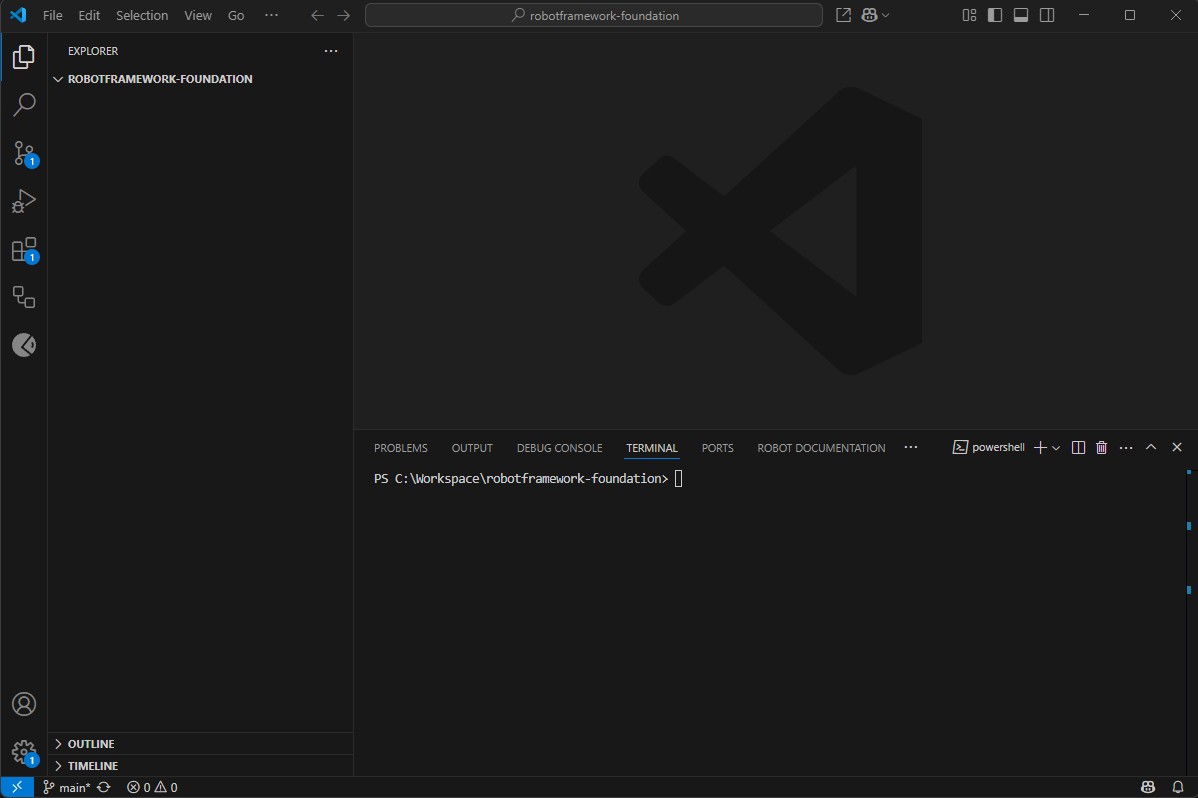
Task: Click the powershell terminal label
Action: pyautogui.click(x=989, y=447)
